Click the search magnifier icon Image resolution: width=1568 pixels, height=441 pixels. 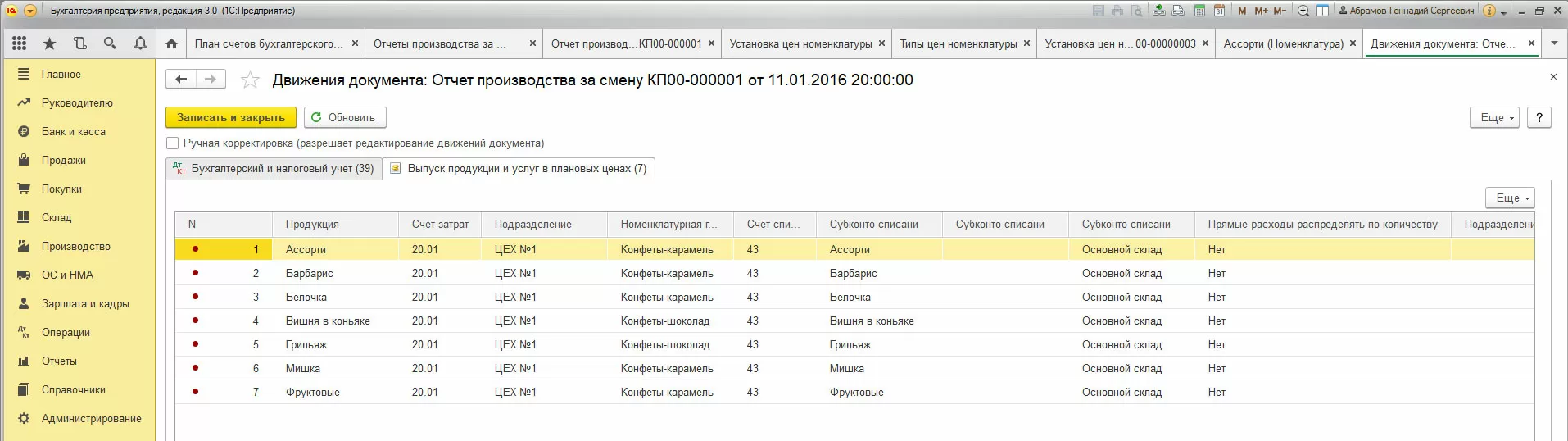[x=110, y=43]
